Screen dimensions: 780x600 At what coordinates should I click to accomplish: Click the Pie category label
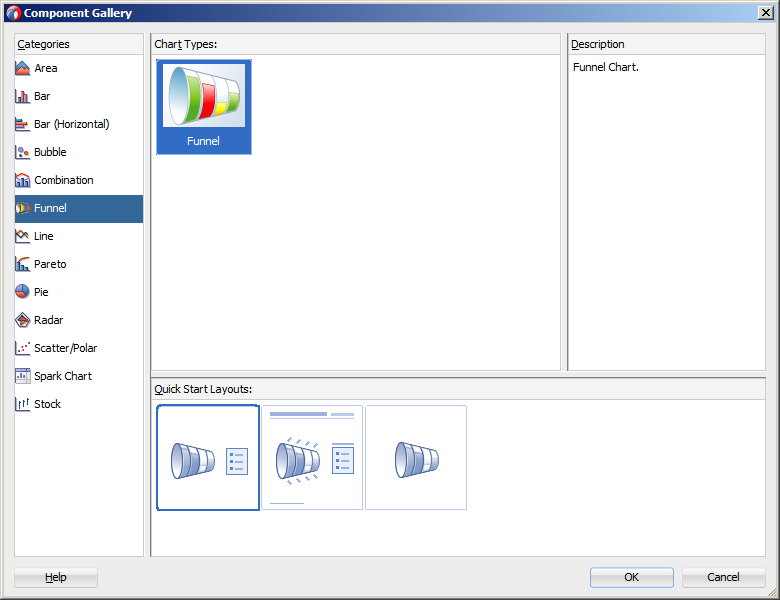[41, 292]
